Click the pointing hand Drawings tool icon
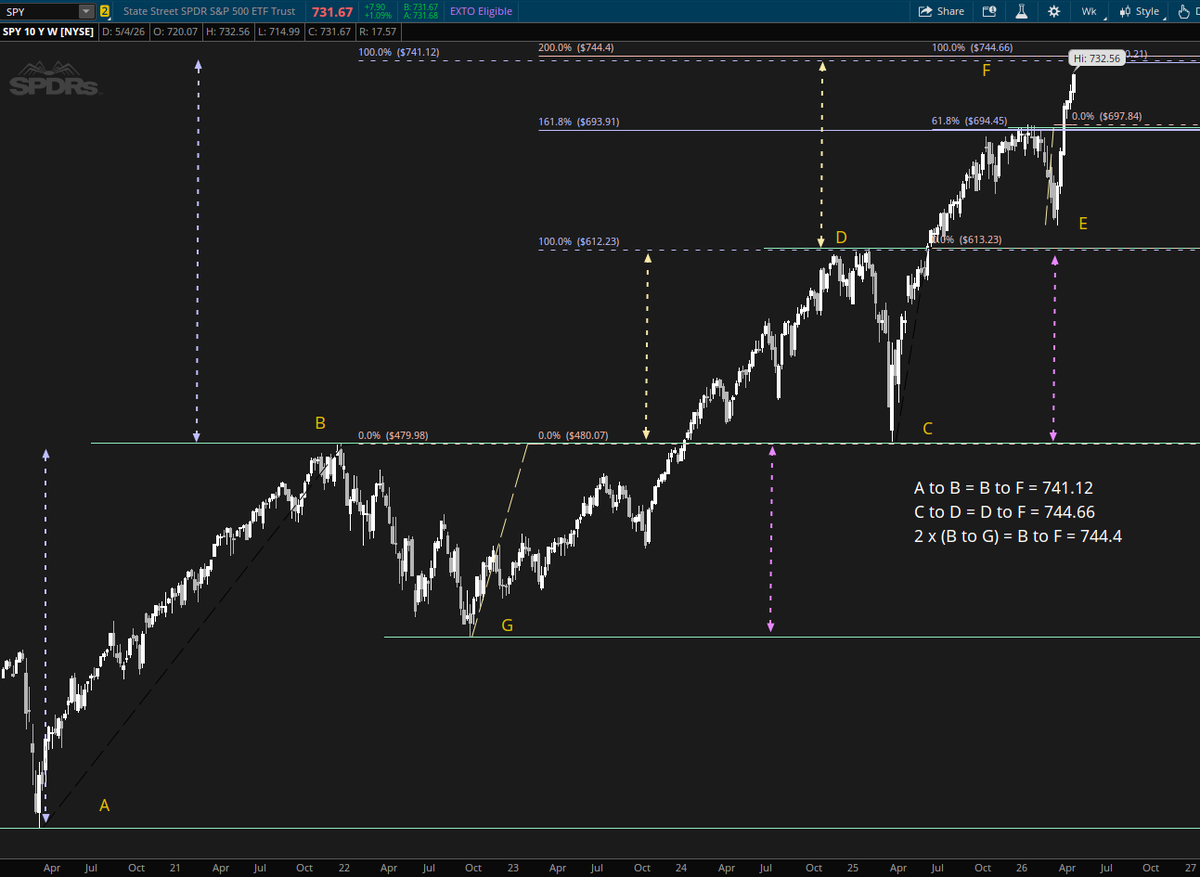The image size is (1200, 877). pos(1184,11)
